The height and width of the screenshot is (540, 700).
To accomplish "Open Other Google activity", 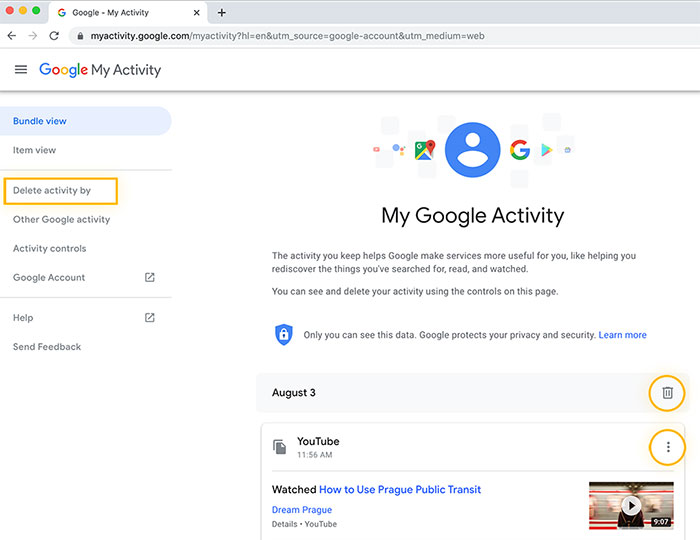I will pos(61,219).
